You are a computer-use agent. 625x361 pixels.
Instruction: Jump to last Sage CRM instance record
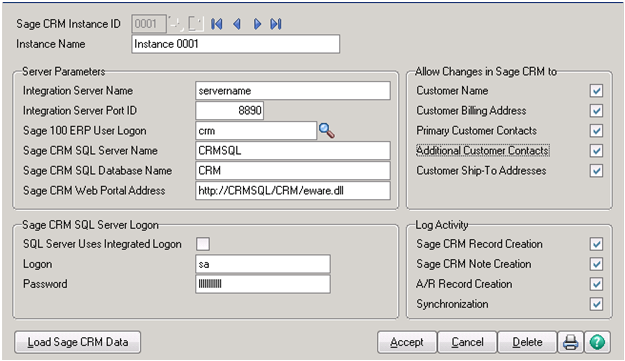tap(276, 24)
